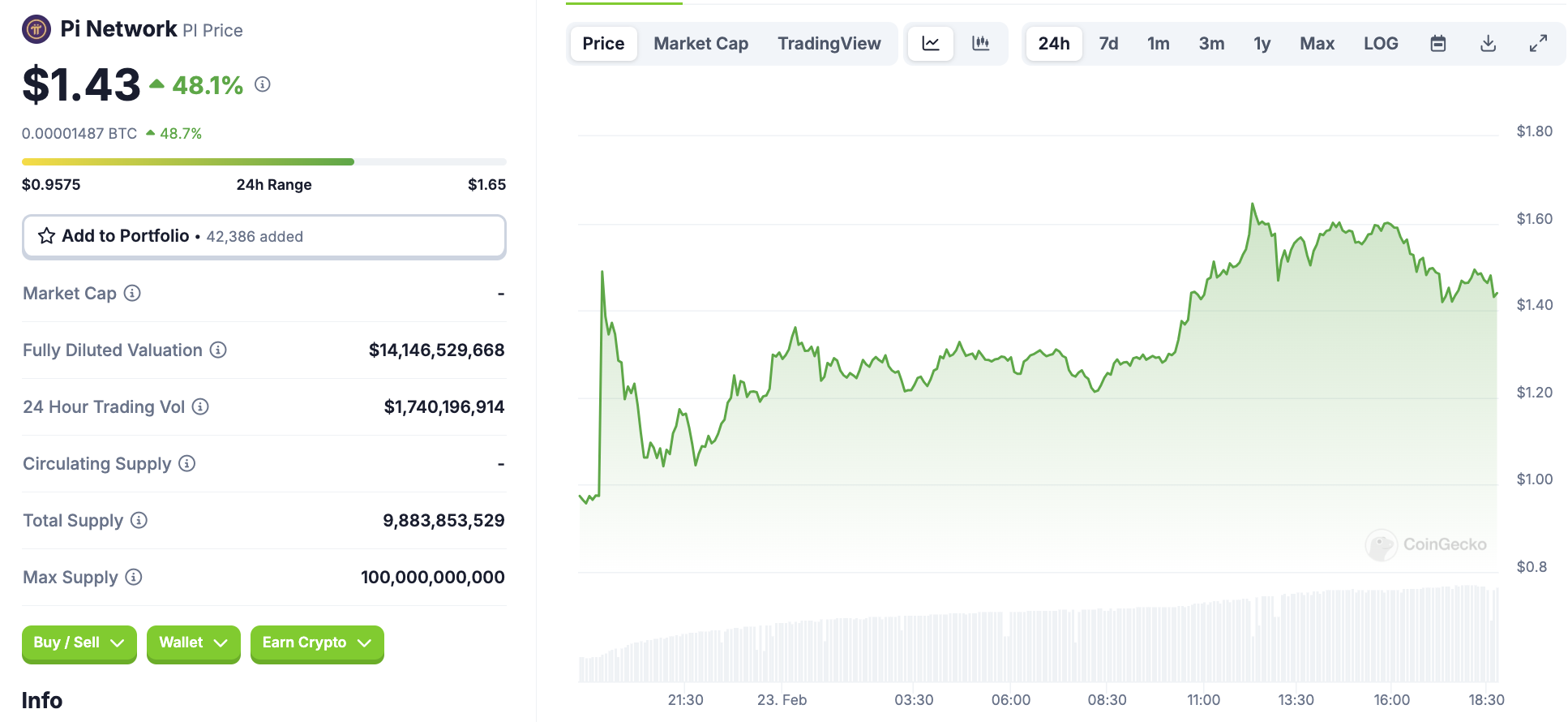Viewport: 1568px width, 722px height.
Task: Open the Earn Crypto dropdown
Action: coord(316,643)
